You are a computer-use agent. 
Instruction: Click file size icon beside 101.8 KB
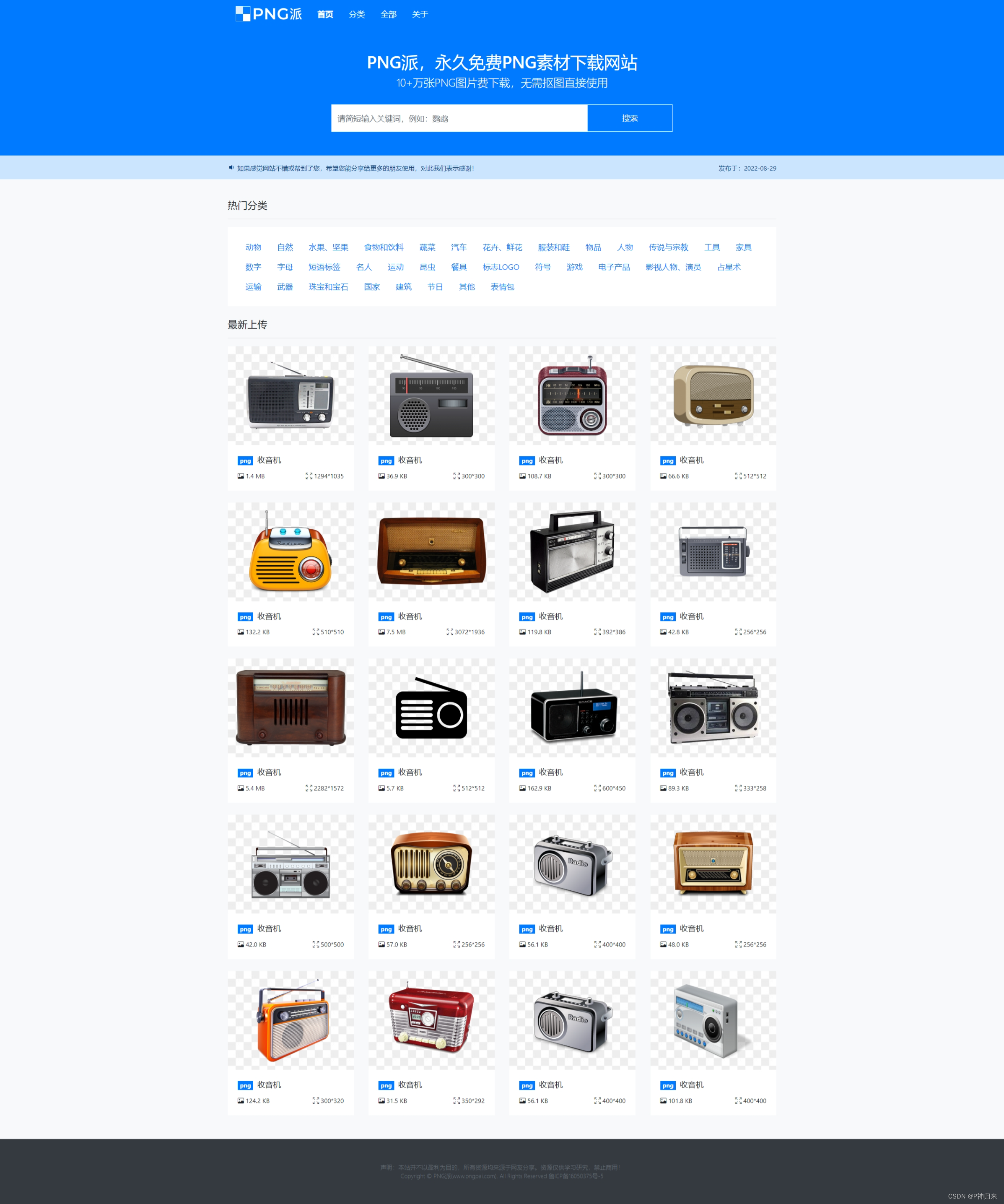point(663,1101)
